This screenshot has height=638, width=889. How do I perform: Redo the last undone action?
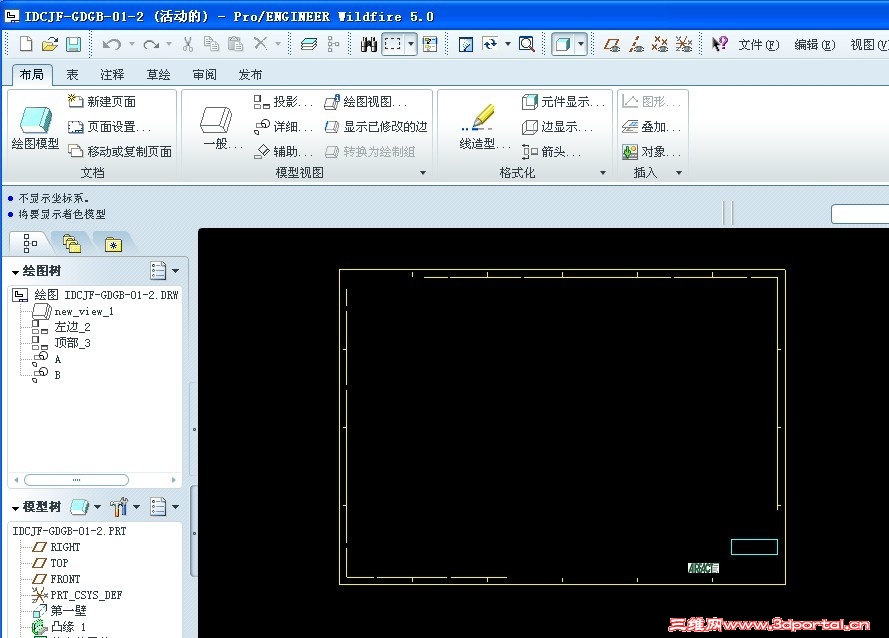151,44
